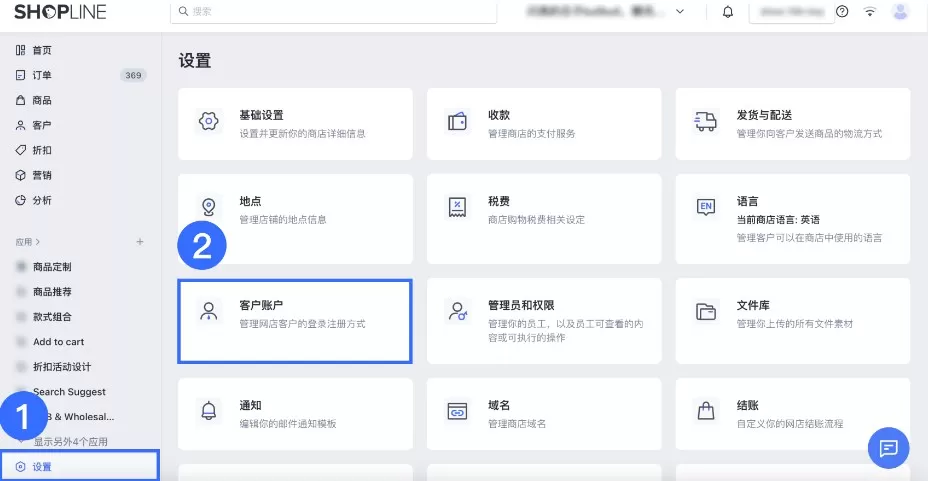Click the 域名 link icon
The width and height of the screenshot is (928, 481).
click(457, 411)
